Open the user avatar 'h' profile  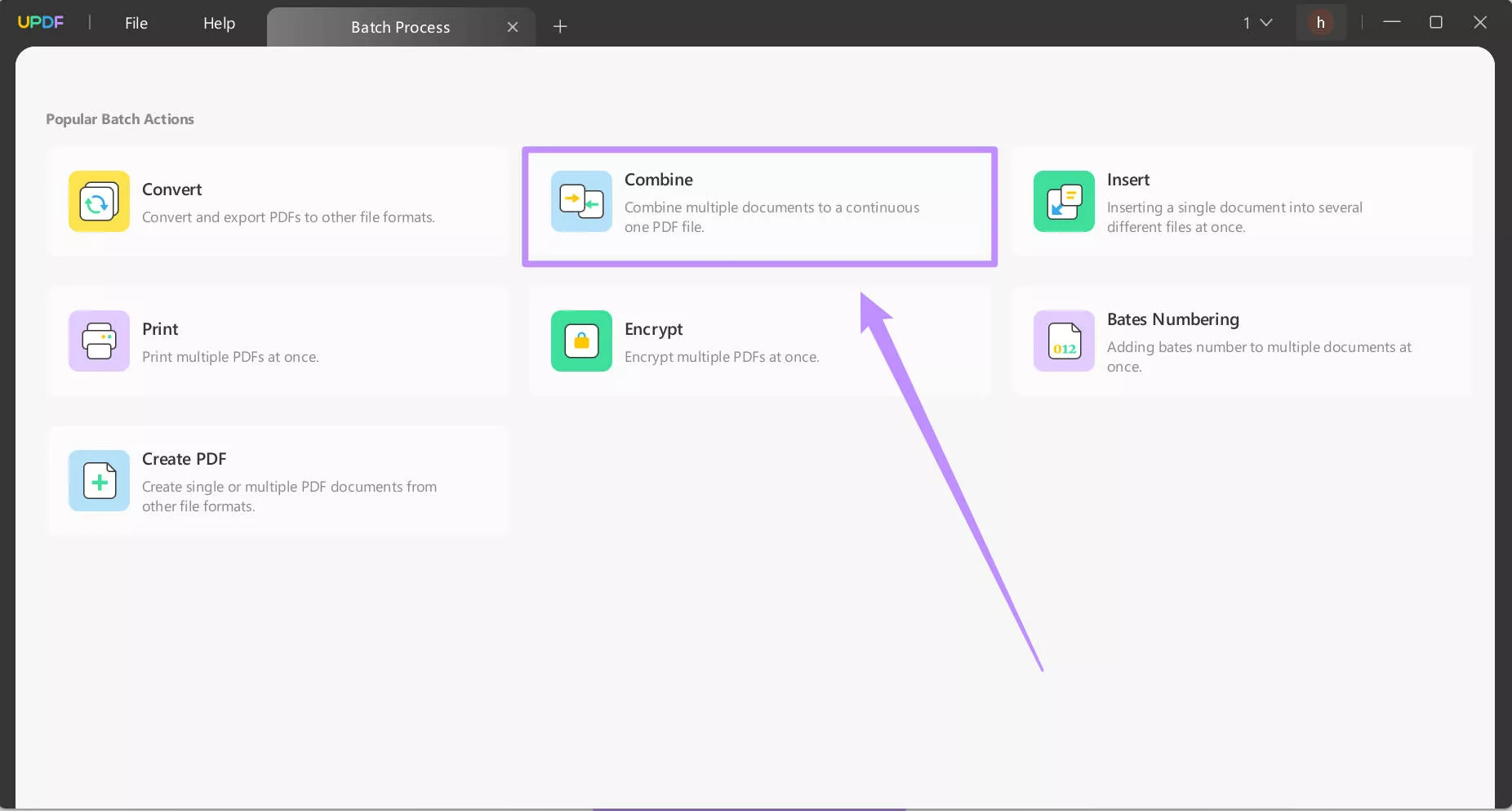click(x=1320, y=23)
